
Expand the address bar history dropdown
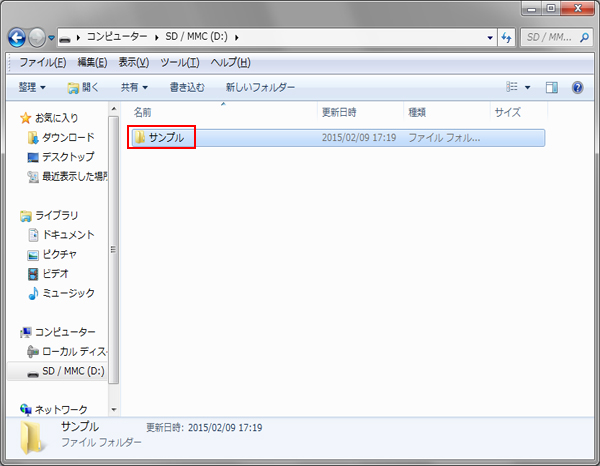pyautogui.click(x=489, y=38)
